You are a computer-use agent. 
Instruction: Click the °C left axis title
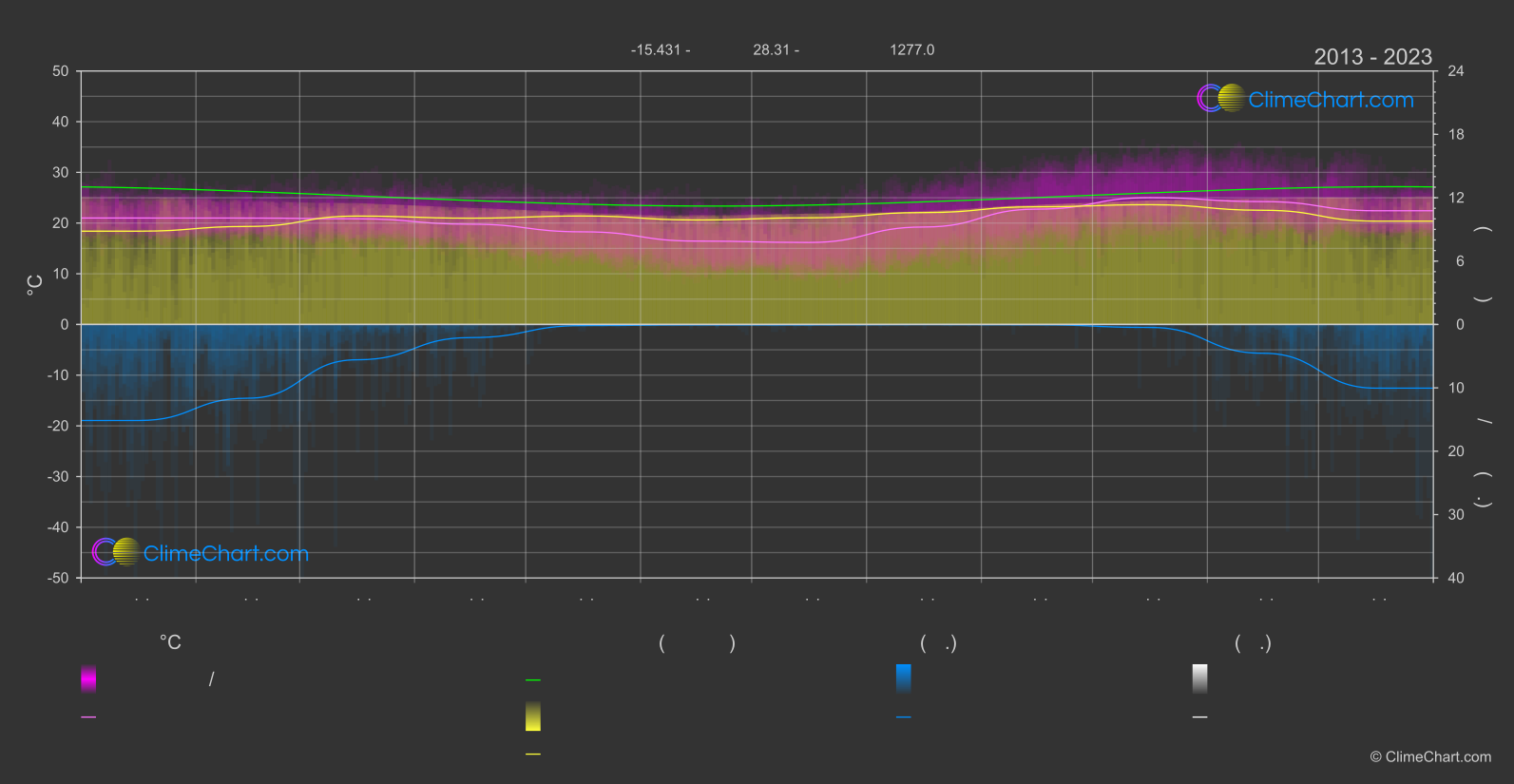coord(35,285)
